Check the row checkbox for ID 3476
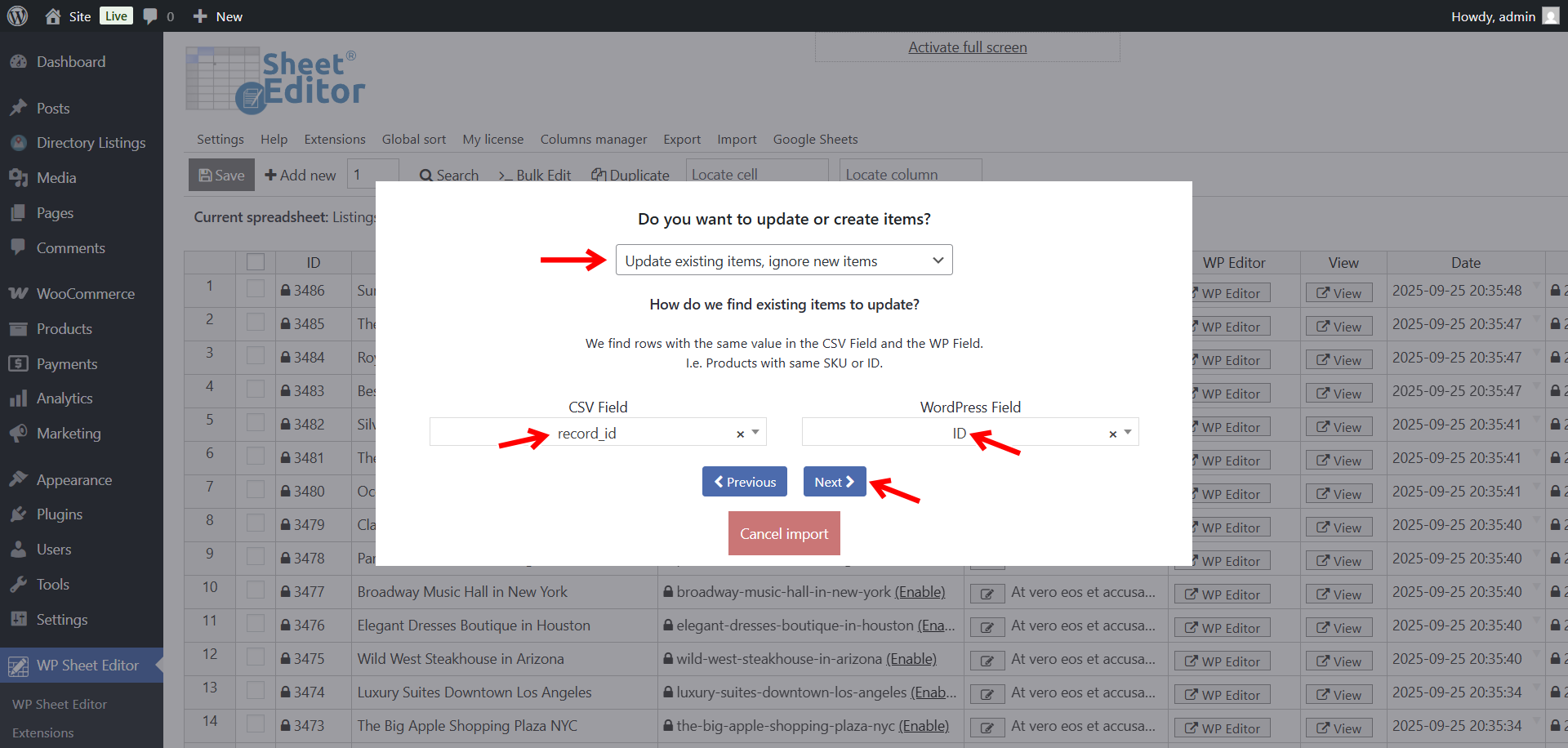The width and height of the screenshot is (1568, 748). coord(256,624)
